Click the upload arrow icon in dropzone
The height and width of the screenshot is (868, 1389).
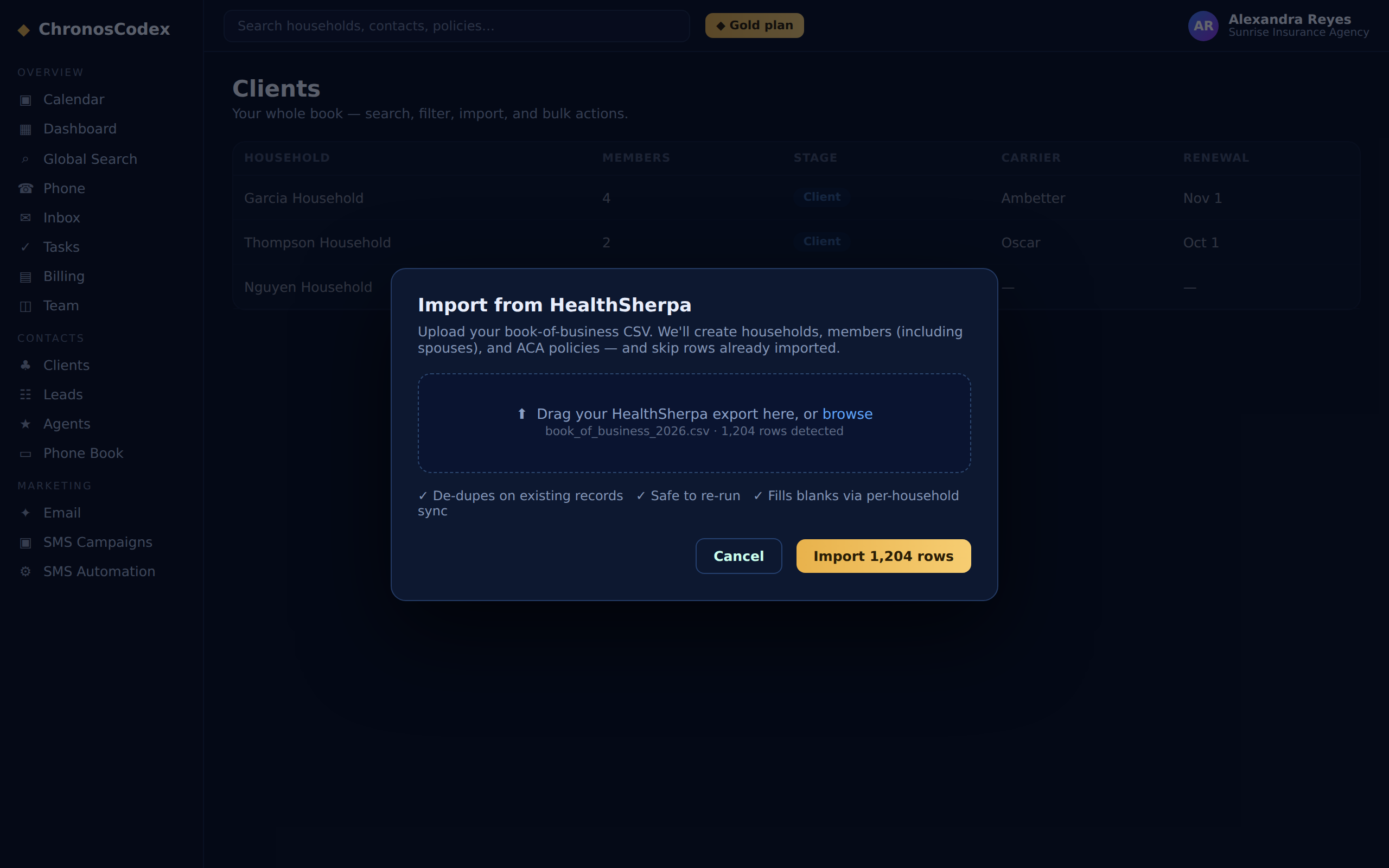(522, 413)
